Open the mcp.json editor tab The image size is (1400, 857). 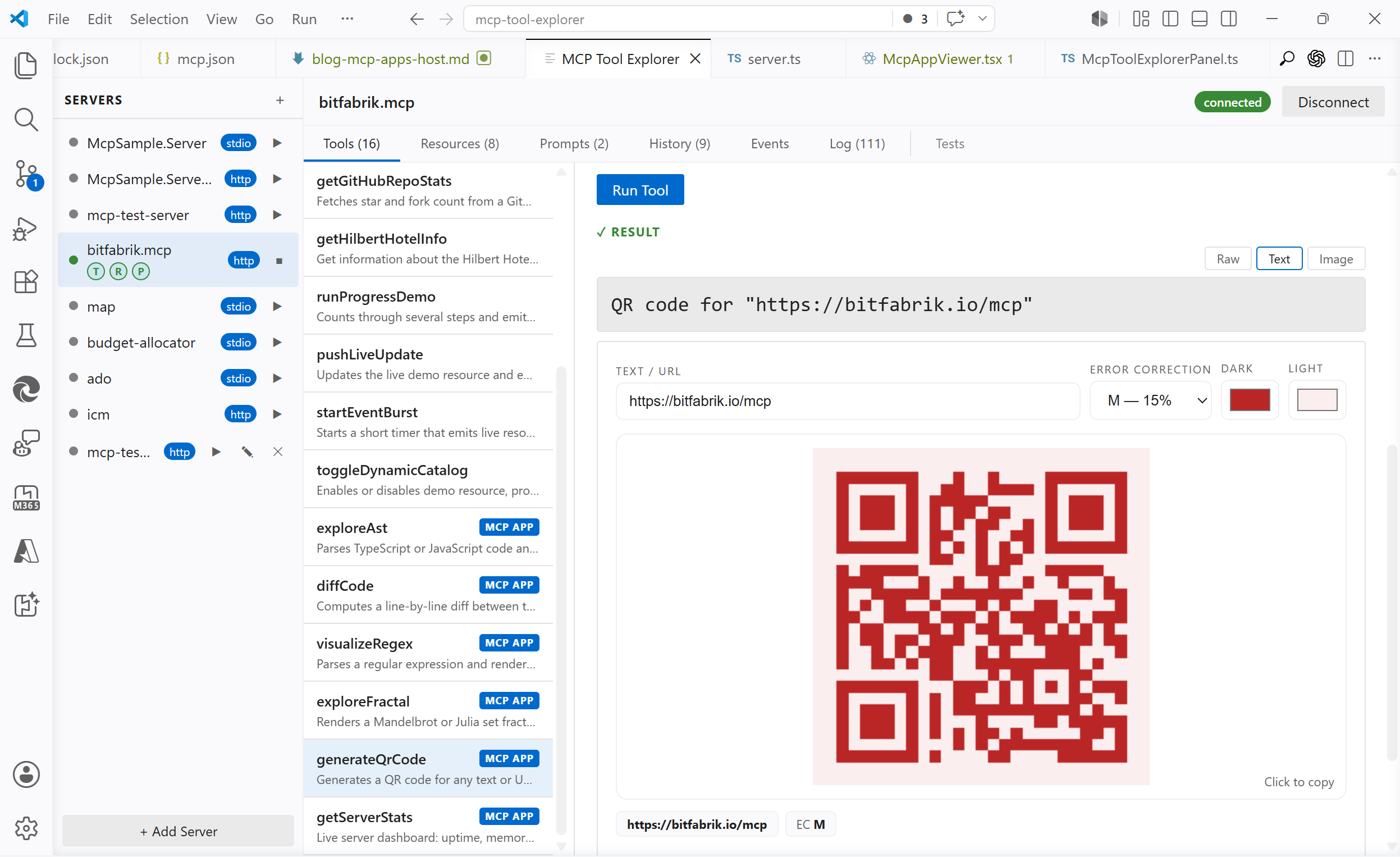[x=208, y=58]
